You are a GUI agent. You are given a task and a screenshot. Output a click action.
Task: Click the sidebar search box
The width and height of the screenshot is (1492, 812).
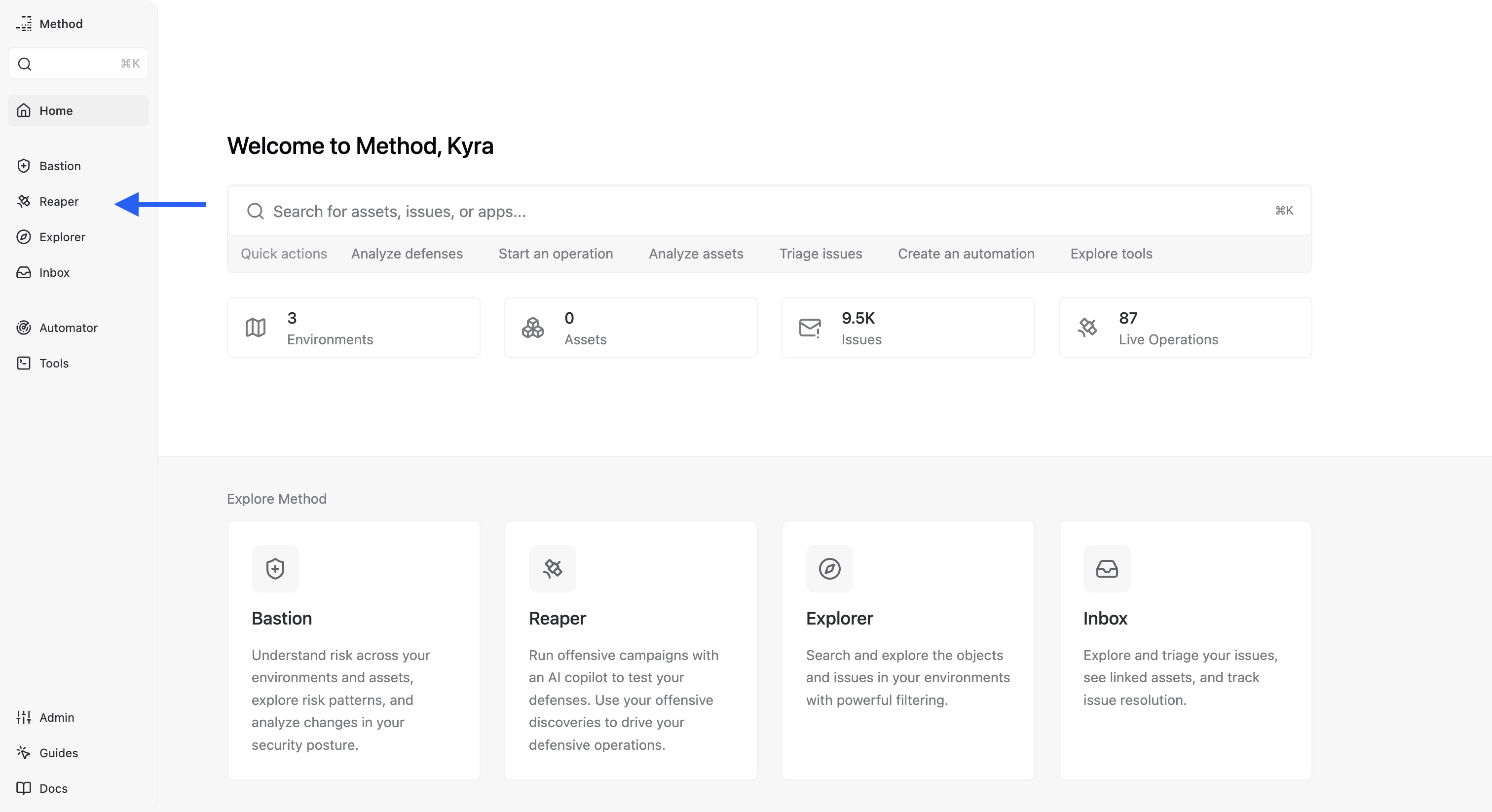77,64
